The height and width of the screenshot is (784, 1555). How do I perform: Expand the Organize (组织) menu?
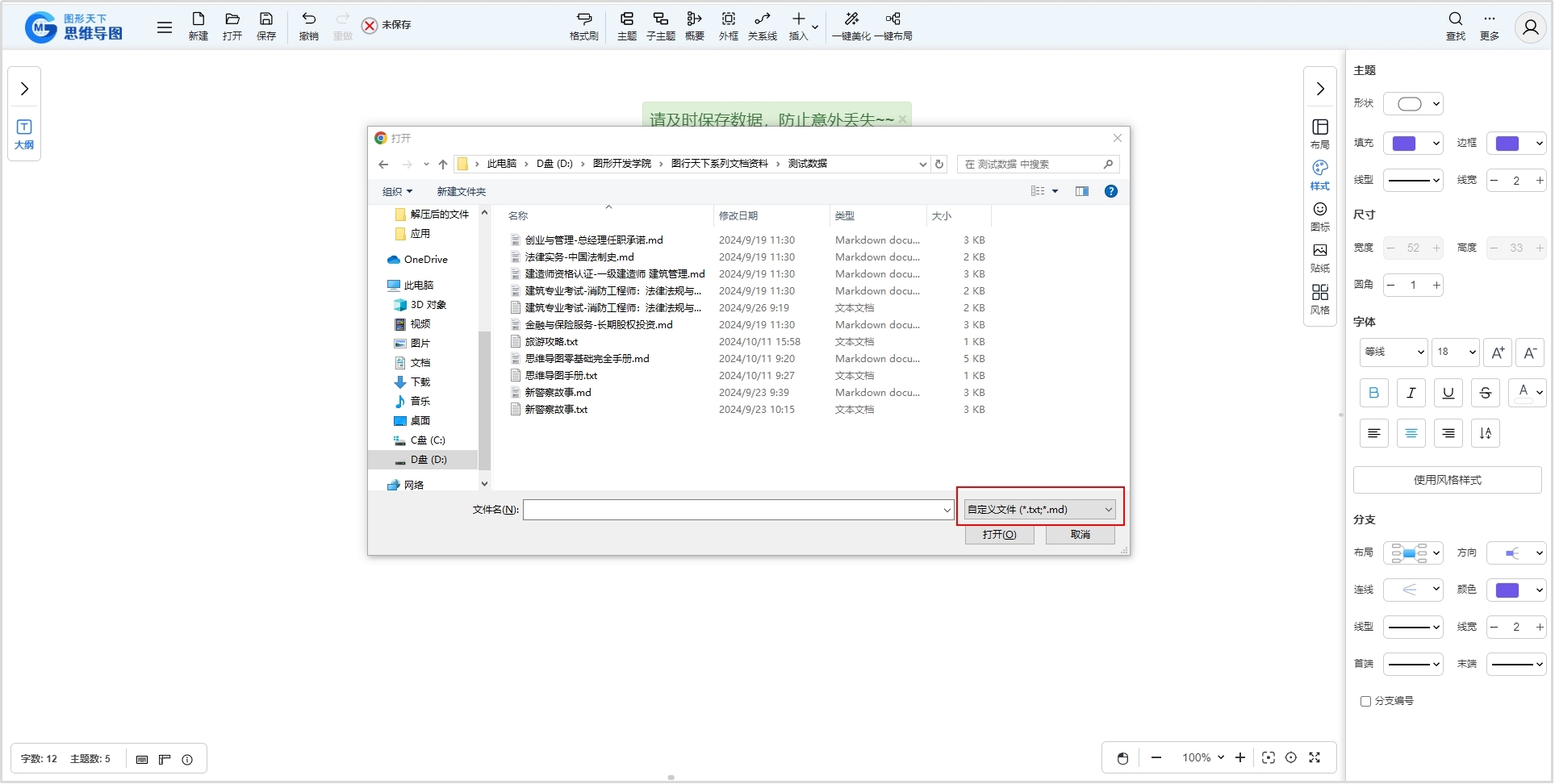[x=397, y=191]
